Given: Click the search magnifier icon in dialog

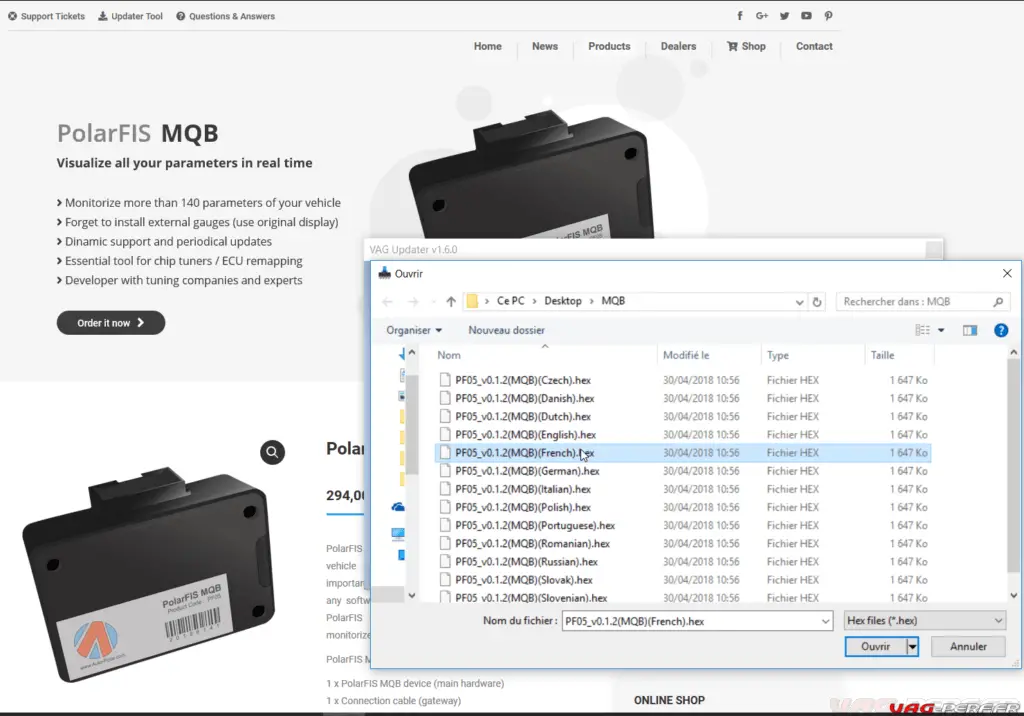Looking at the screenshot, I should (x=998, y=302).
